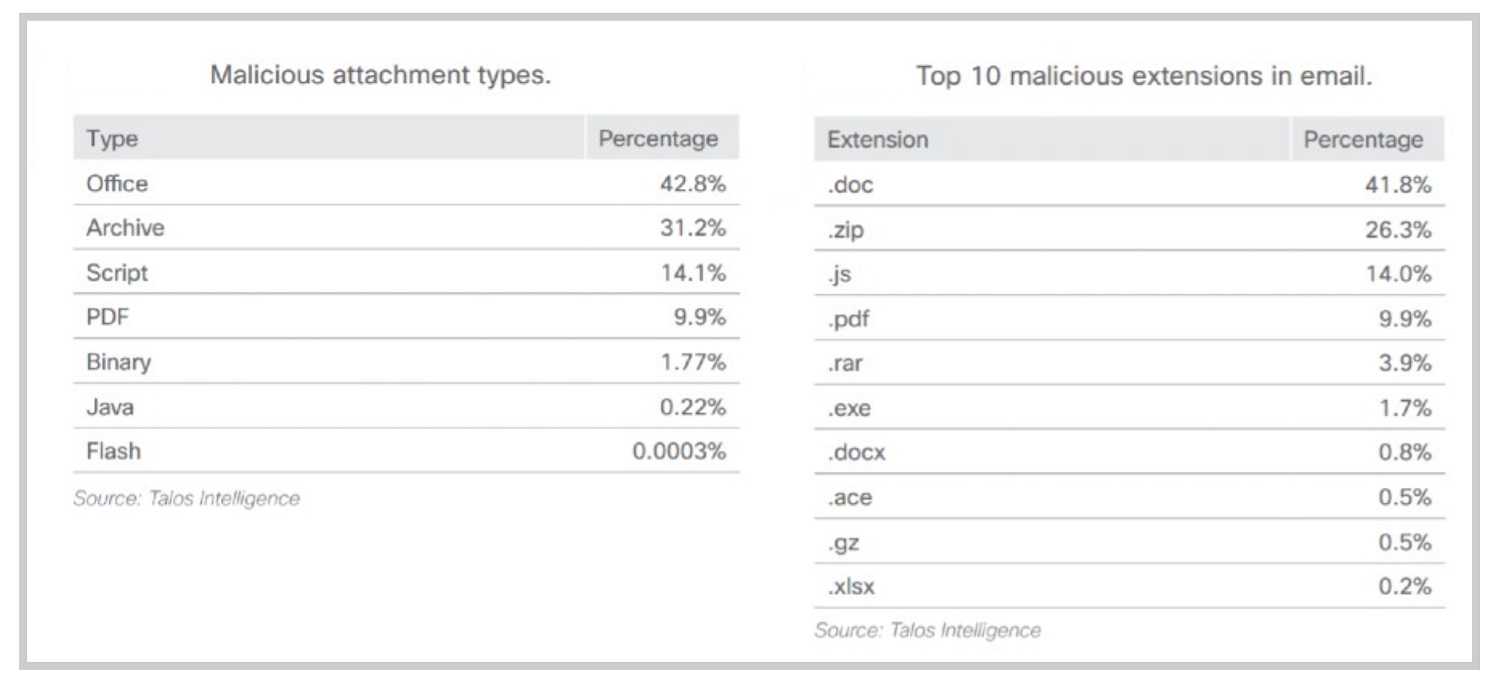Click the .js extension row
Image resolution: width=1500 pixels, height=685 pixels.
1129,274
